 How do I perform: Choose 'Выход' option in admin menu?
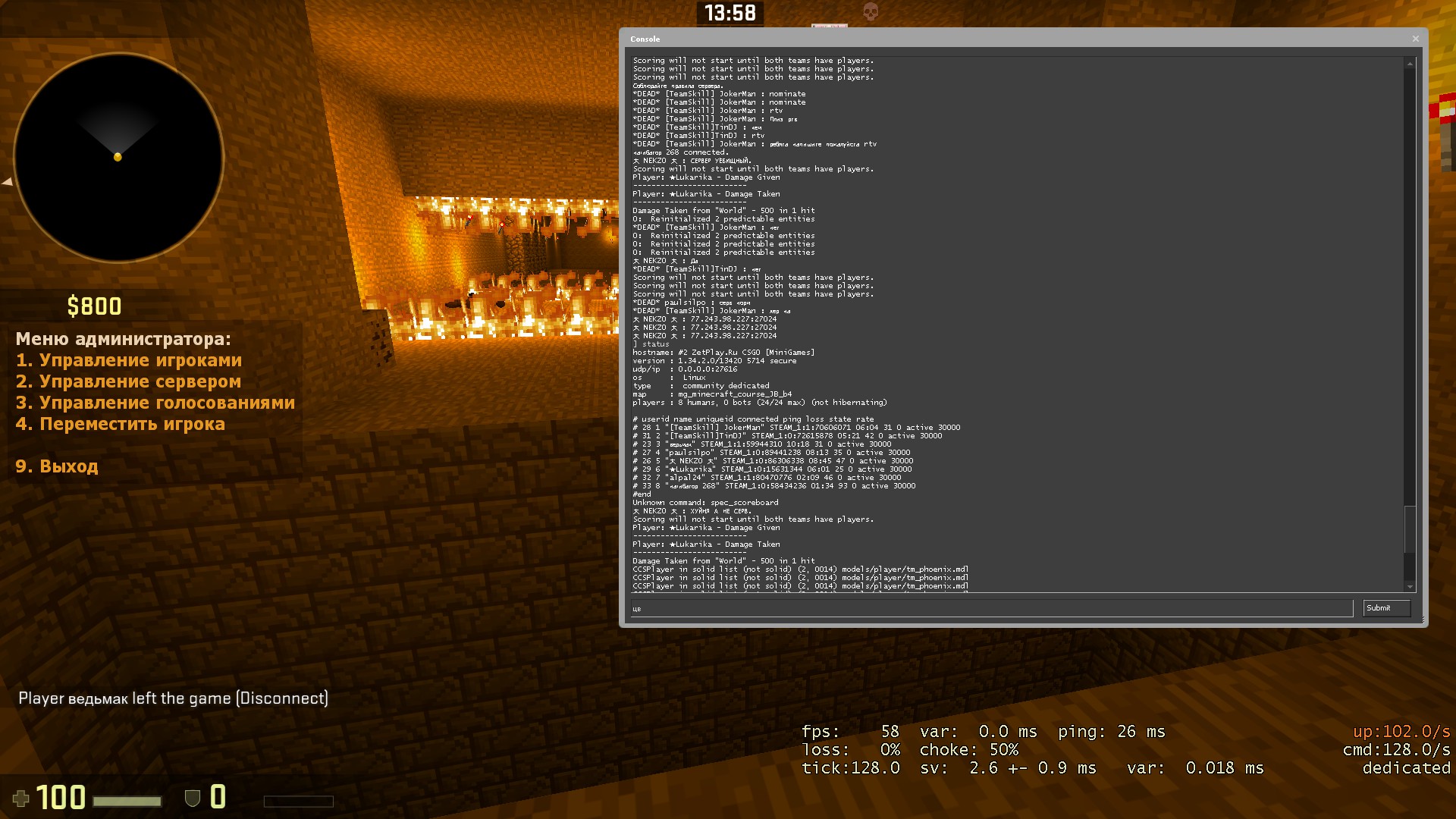click(57, 466)
